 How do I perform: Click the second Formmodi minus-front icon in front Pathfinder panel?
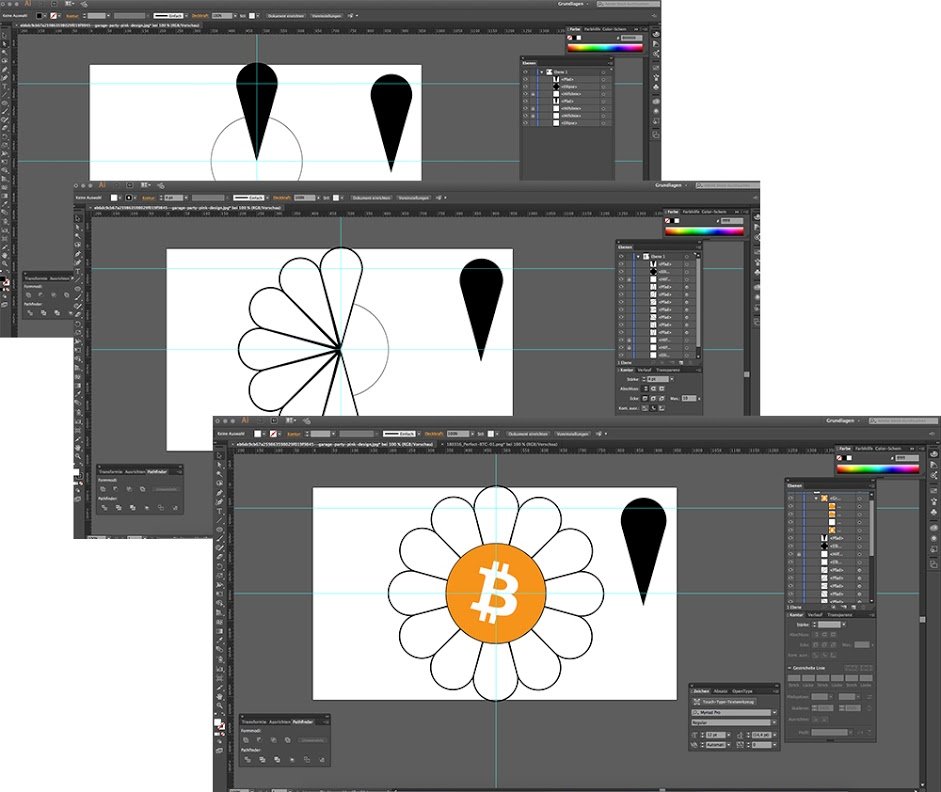[x=259, y=740]
